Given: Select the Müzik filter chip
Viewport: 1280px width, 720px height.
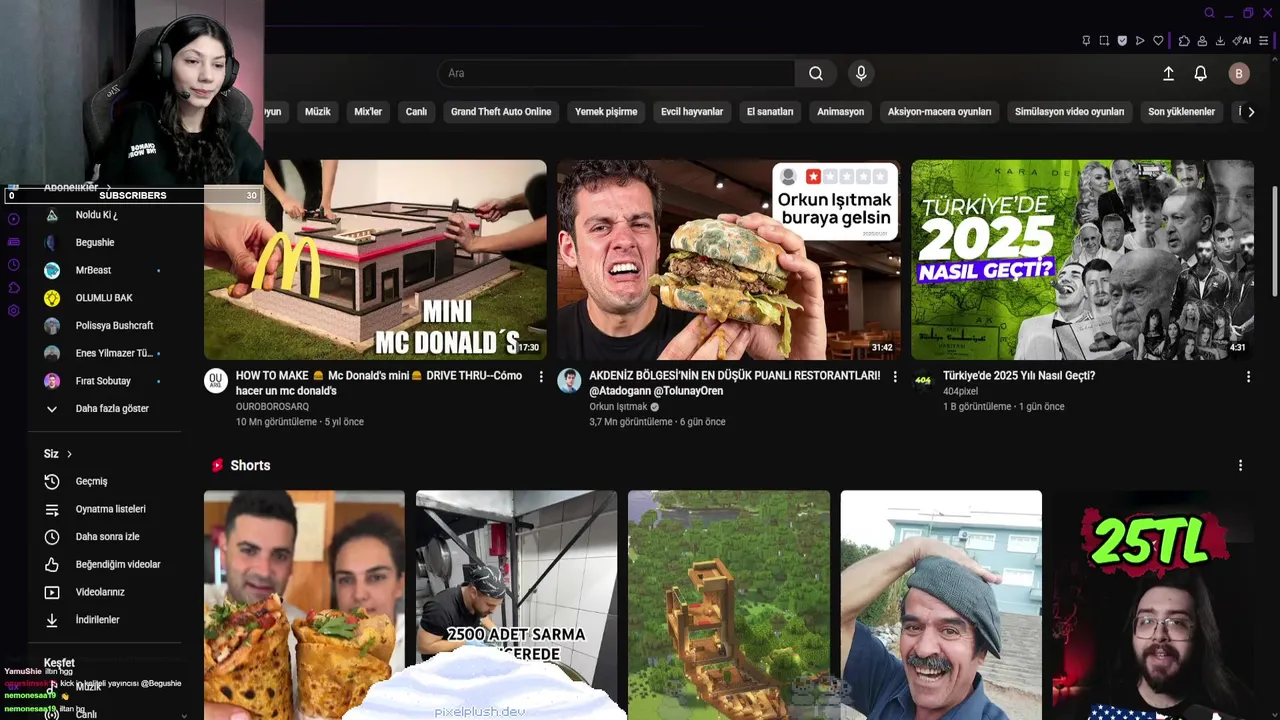Looking at the screenshot, I should tap(317, 112).
